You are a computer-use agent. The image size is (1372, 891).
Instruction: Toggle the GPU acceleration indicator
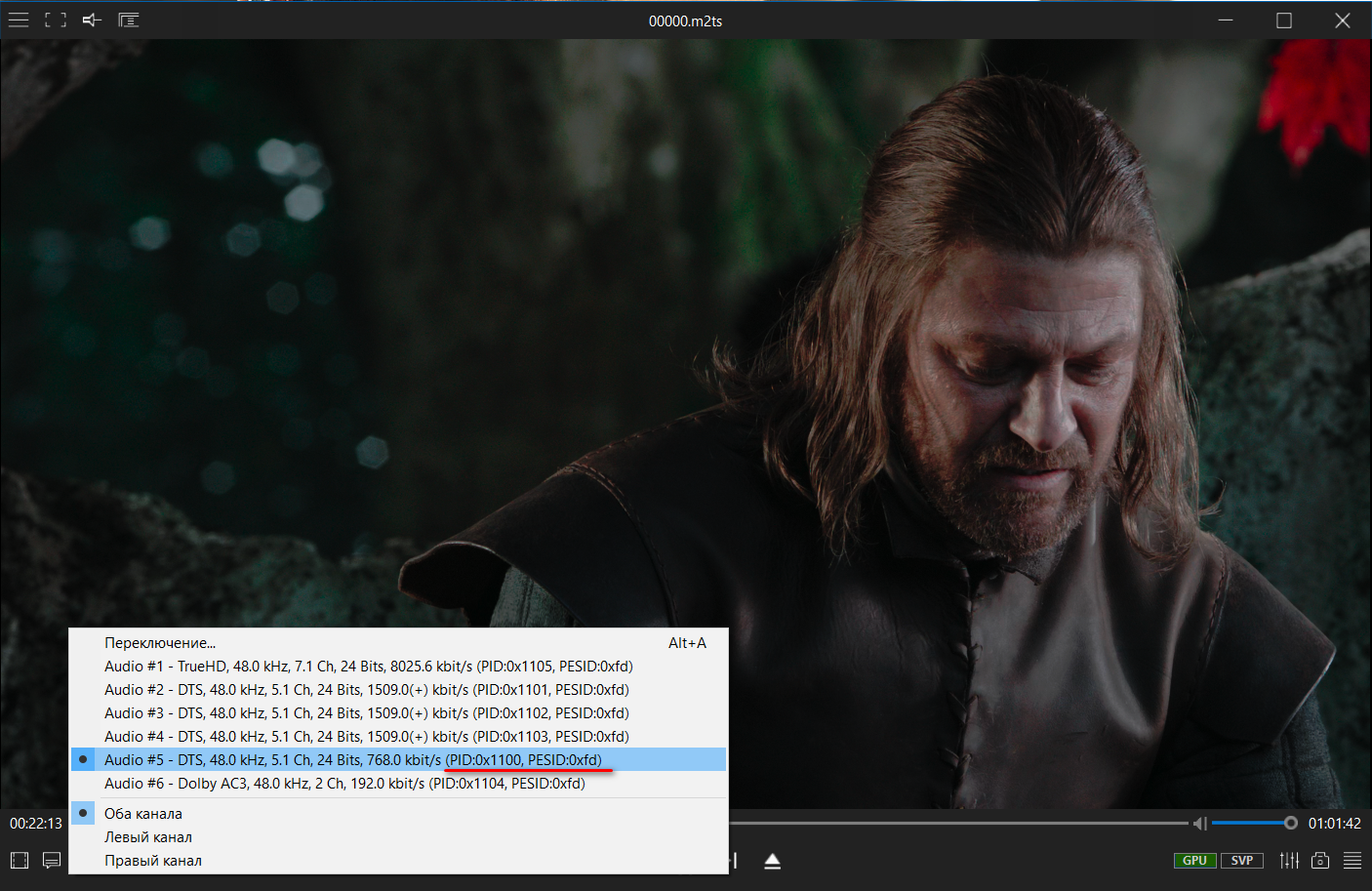pyautogui.click(x=1194, y=861)
